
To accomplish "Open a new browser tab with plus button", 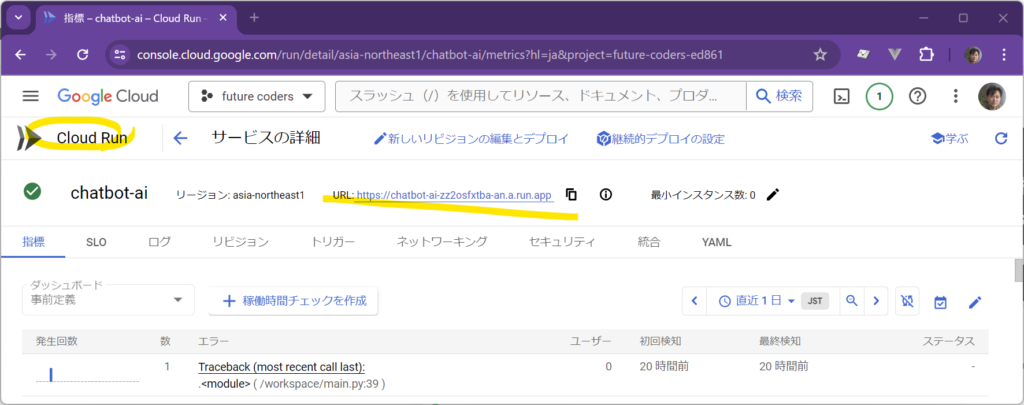I will click(254, 18).
